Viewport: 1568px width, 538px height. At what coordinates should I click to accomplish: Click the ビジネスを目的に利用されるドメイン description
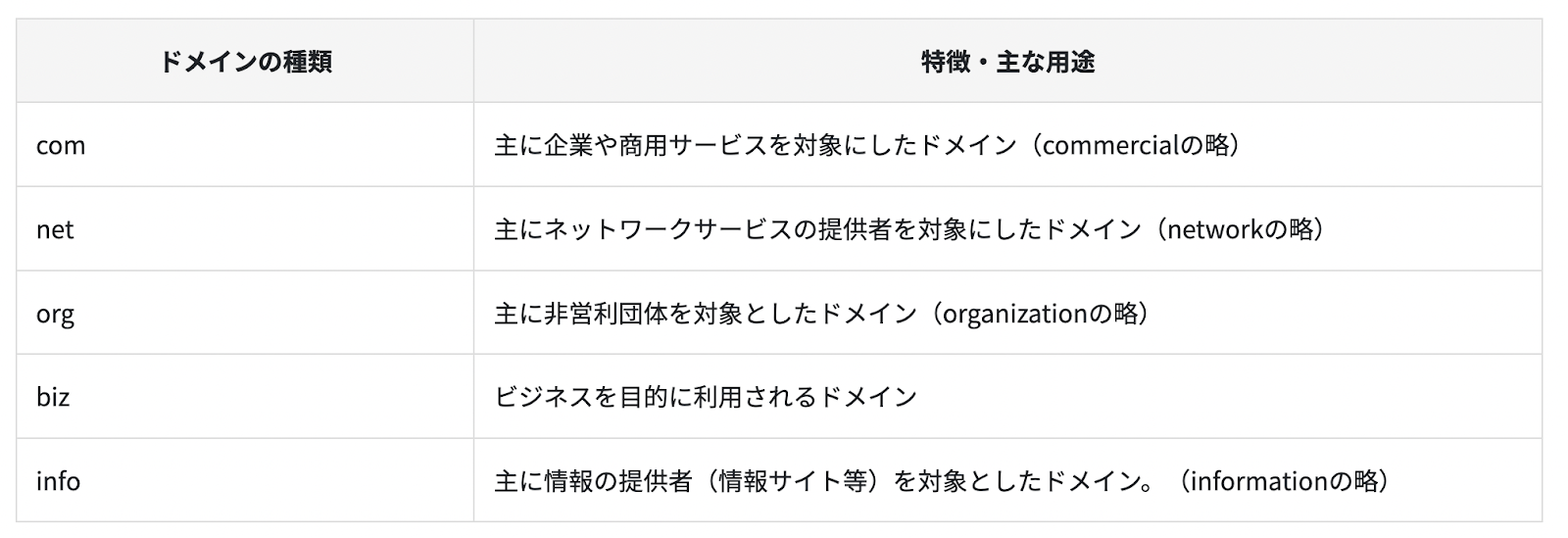click(706, 397)
